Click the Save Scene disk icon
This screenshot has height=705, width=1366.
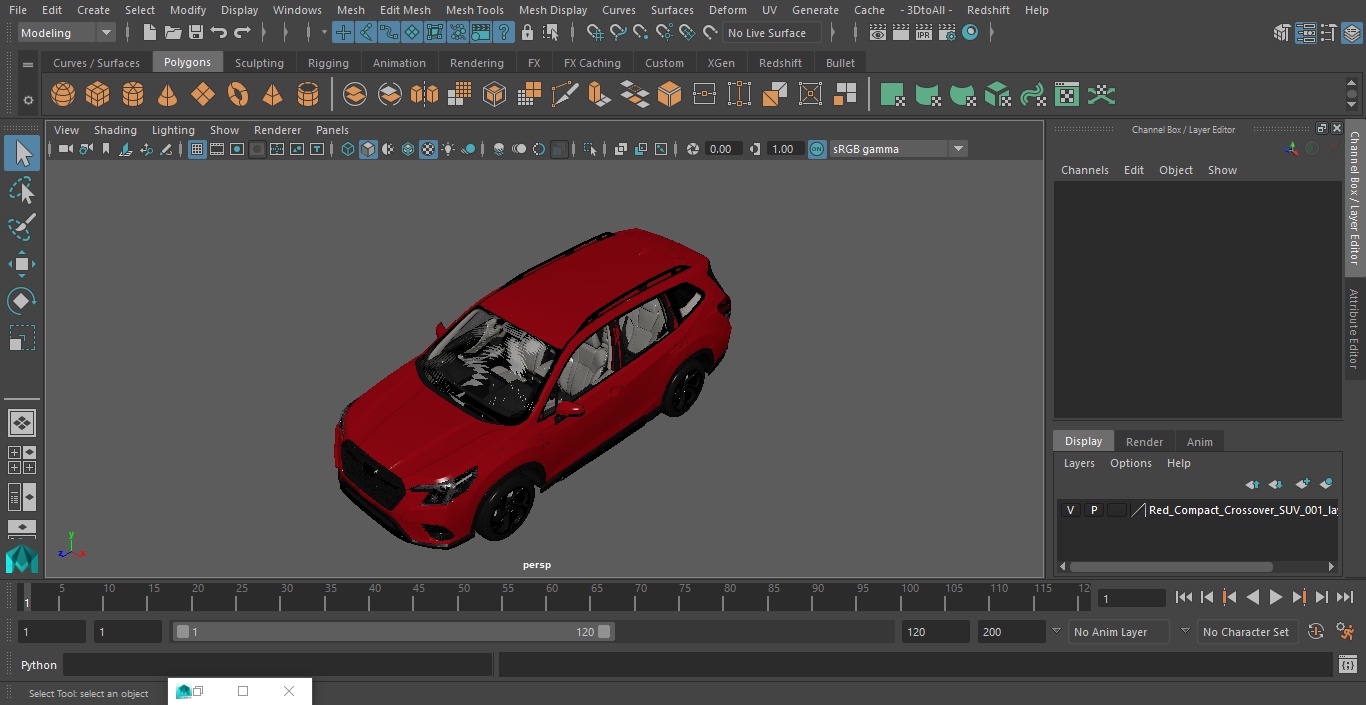tap(196, 33)
